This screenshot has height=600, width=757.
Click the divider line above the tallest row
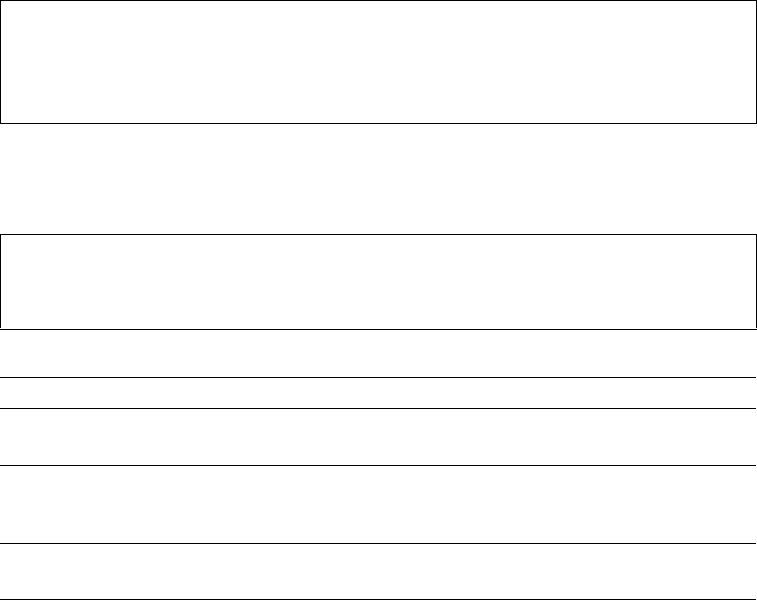(378, 465)
